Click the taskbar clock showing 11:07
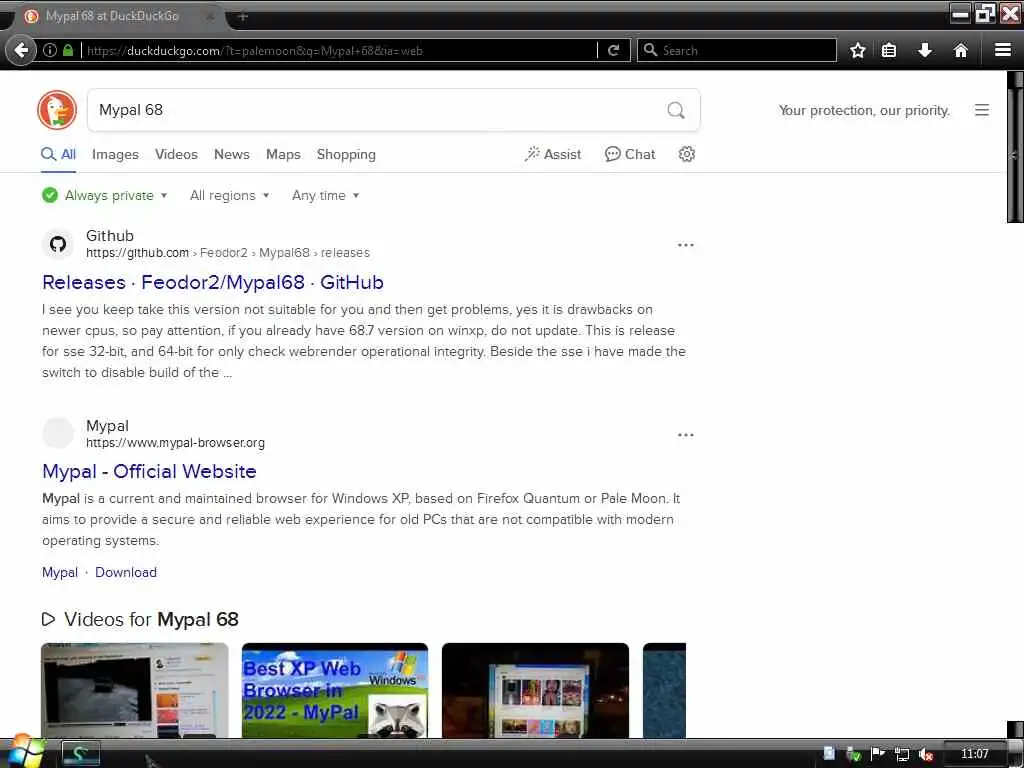This screenshot has height=768, width=1024. tap(974, 754)
